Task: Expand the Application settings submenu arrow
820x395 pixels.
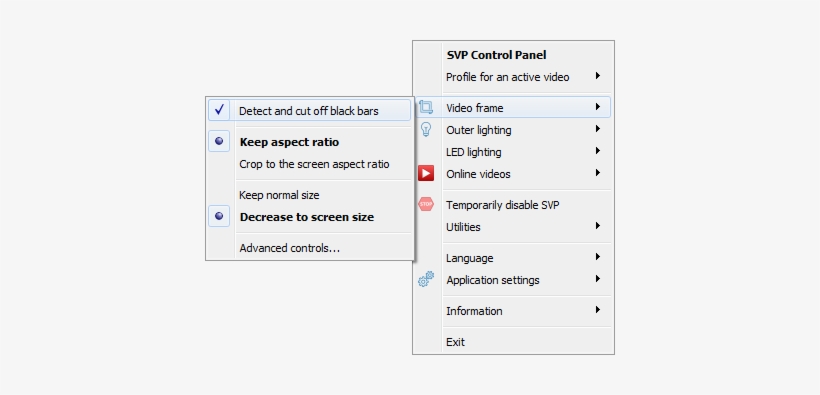Action: tap(597, 279)
